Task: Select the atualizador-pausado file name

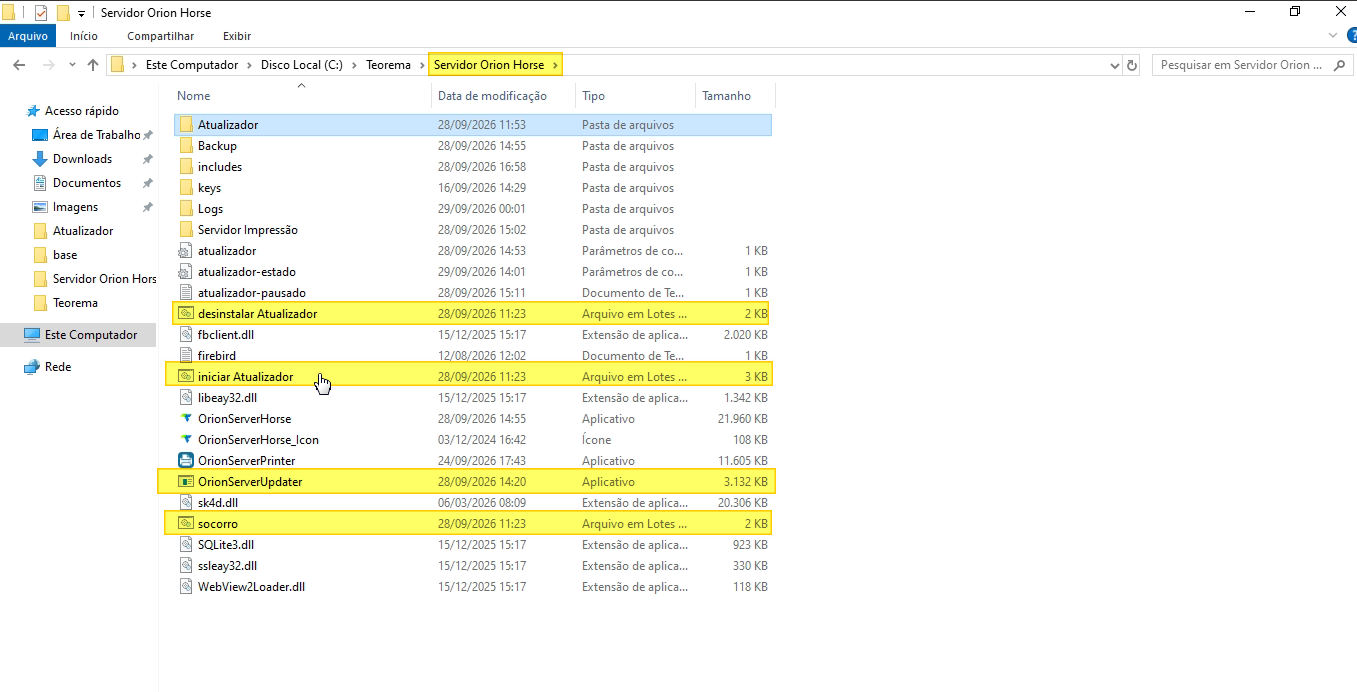Action: [x=252, y=292]
